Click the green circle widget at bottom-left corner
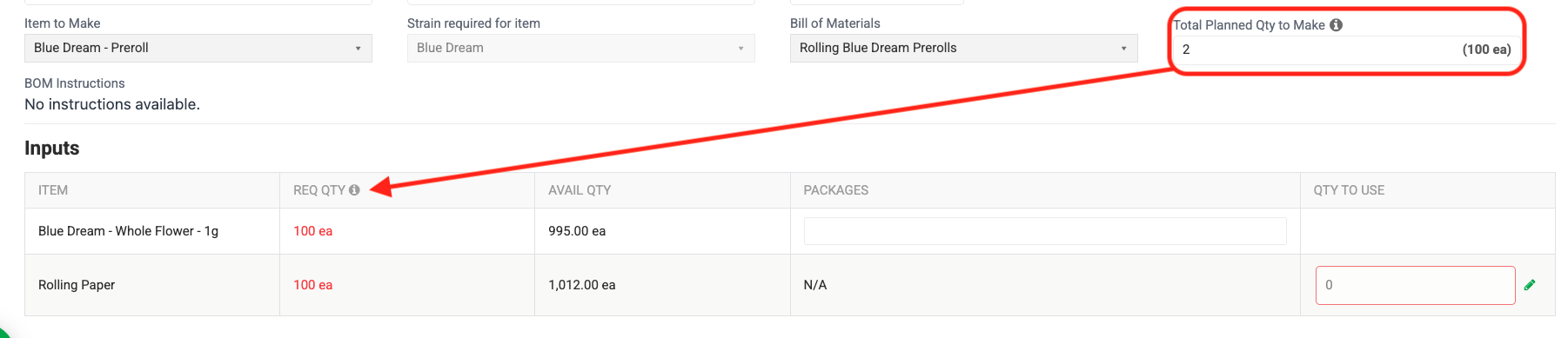Screen dimensions: 1568x338 pos(3,331)
